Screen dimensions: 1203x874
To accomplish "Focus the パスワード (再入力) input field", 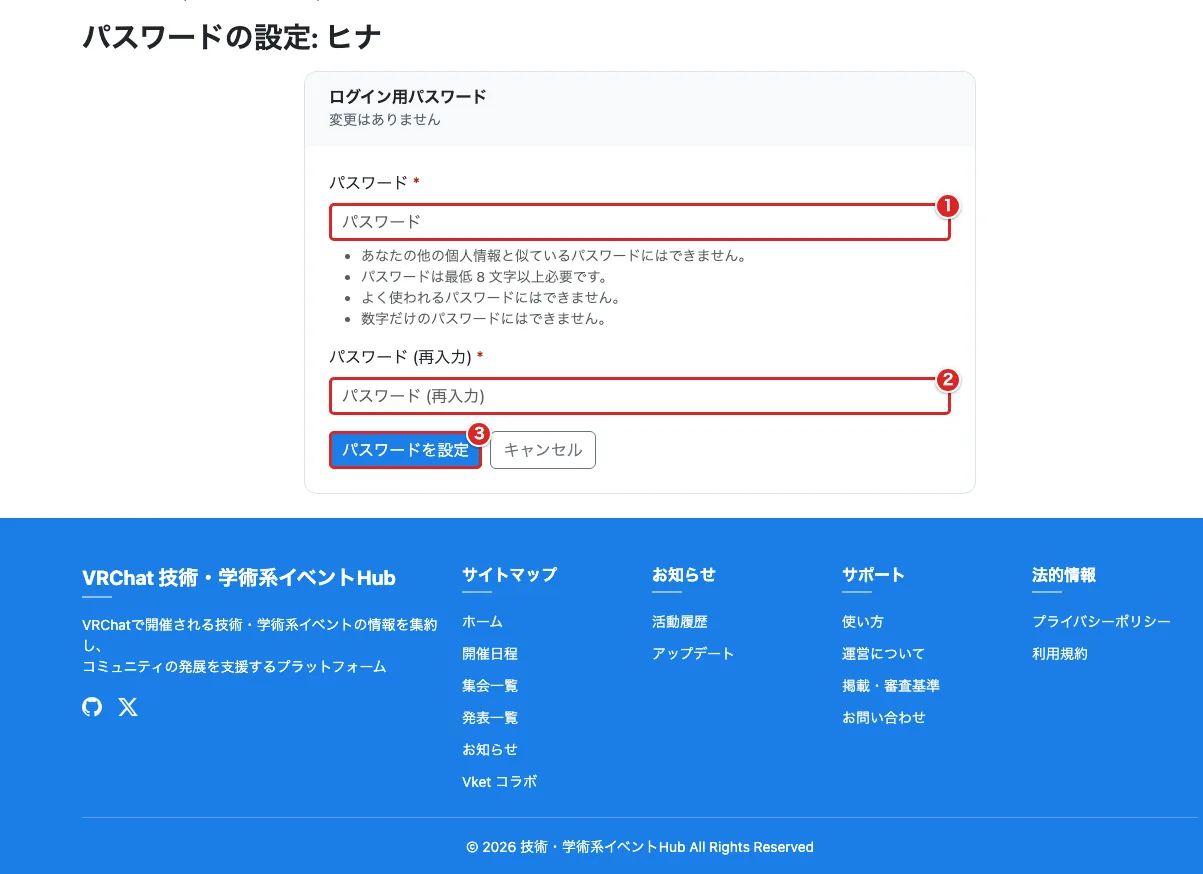I will 640,396.
